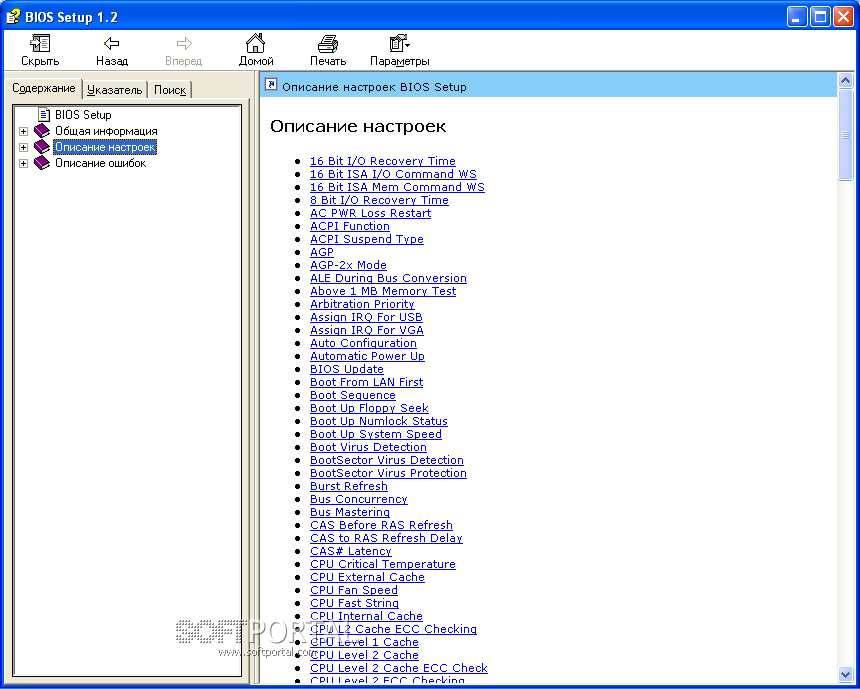Open the CAS Before RAS Refresh link
This screenshot has width=860, height=689.
tap(381, 526)
